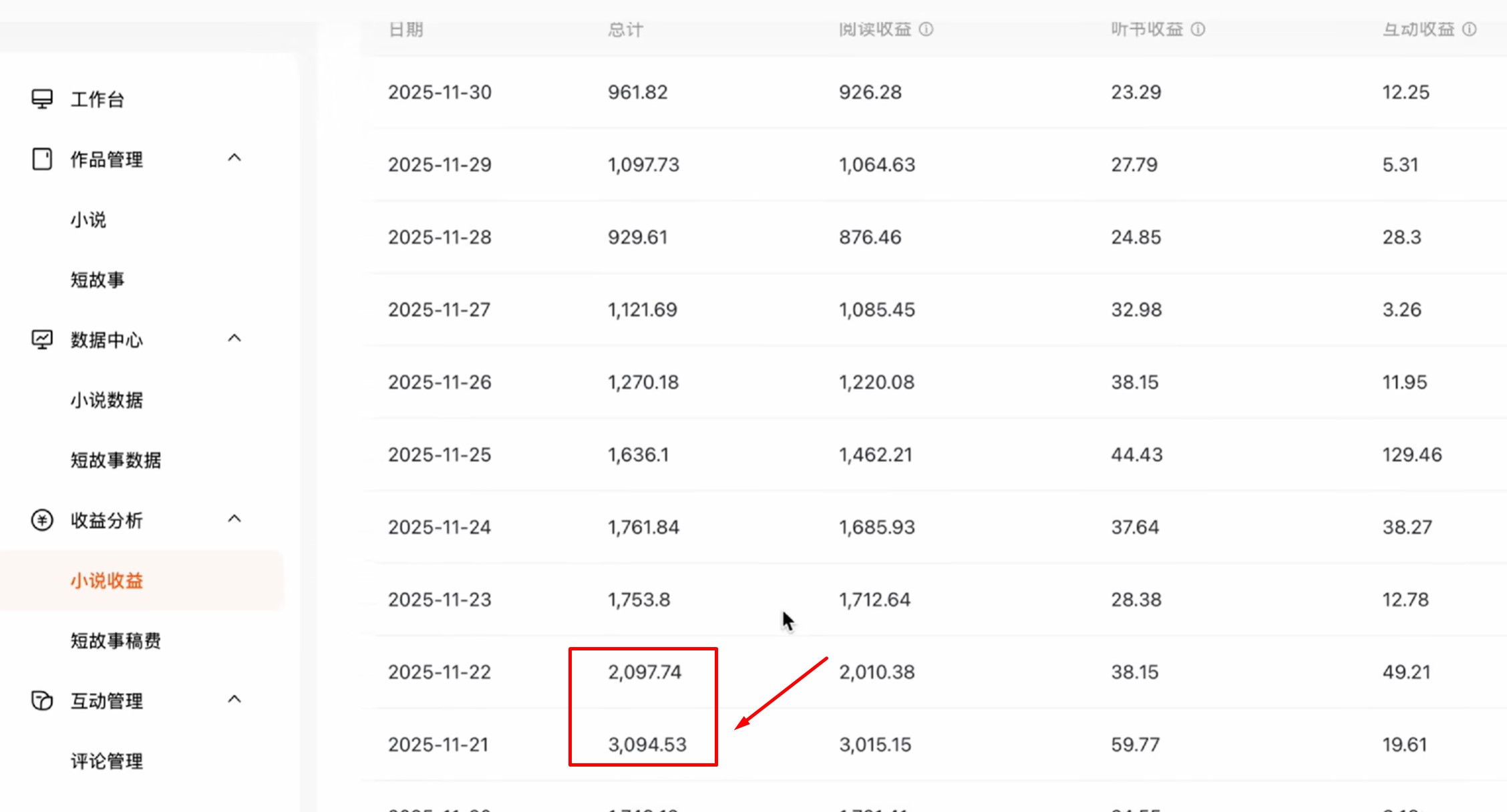Open 短故事 under 作品管理
This screenshot has width=1507, height=812.
coord(98,280)
